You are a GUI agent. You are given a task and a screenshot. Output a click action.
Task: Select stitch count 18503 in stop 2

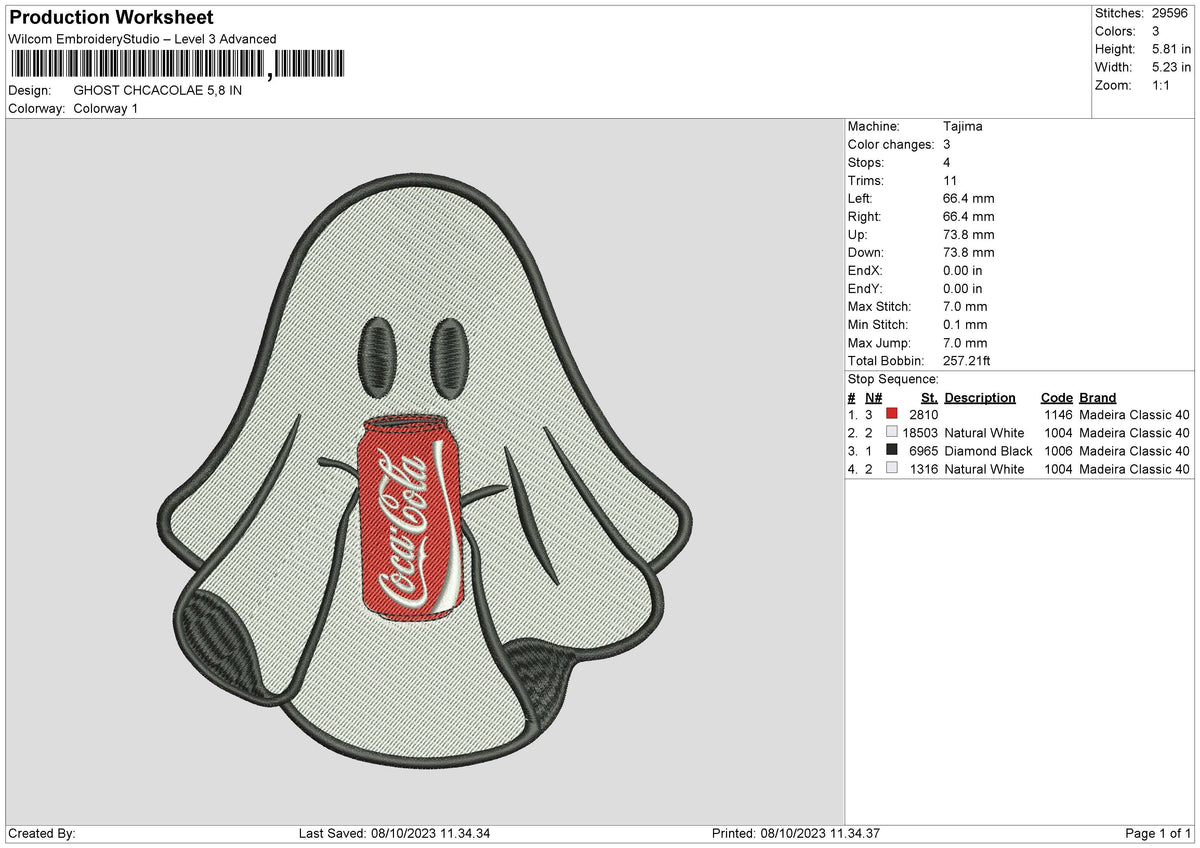[920, 432]
